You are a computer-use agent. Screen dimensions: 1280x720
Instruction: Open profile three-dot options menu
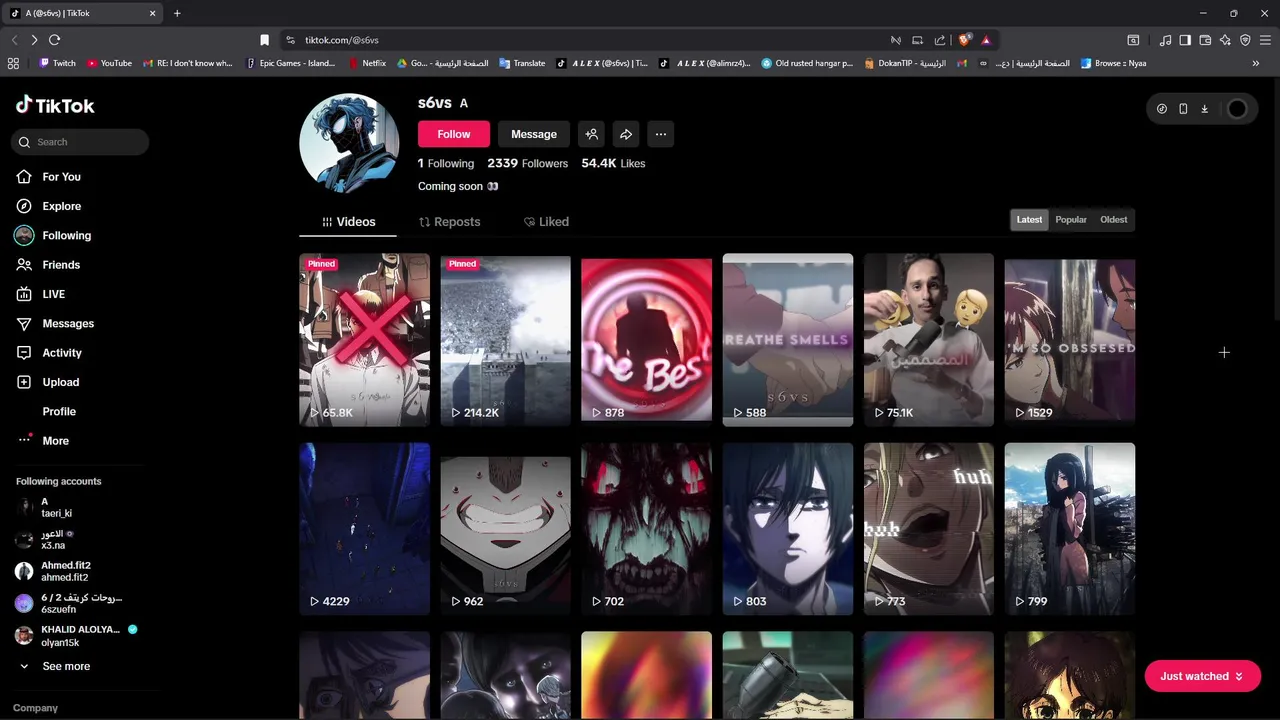(660, 134)
